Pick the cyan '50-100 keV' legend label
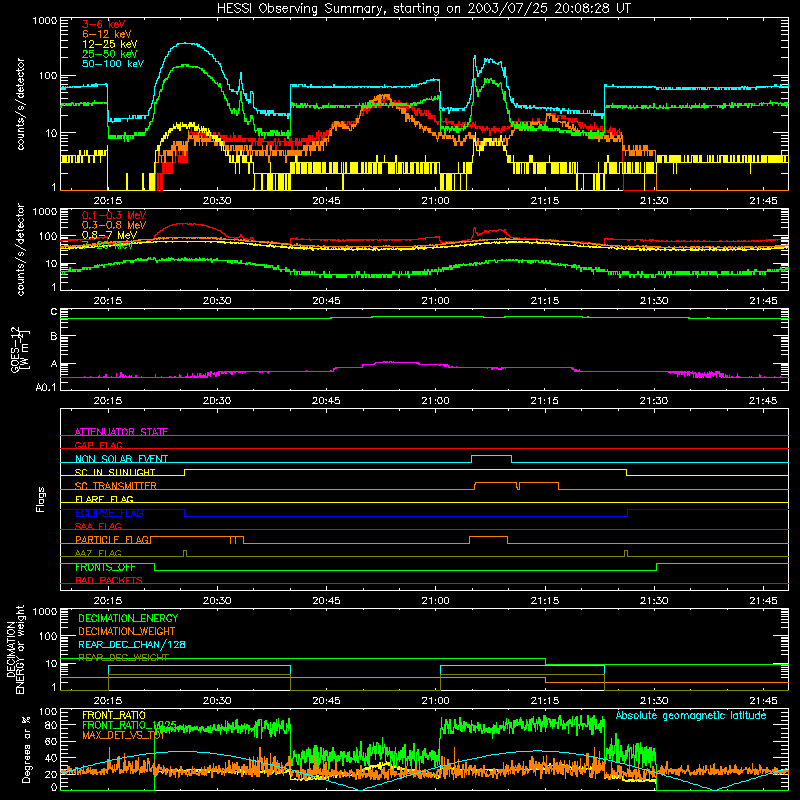This screenshot has height=800, width=800. [113, 64]
